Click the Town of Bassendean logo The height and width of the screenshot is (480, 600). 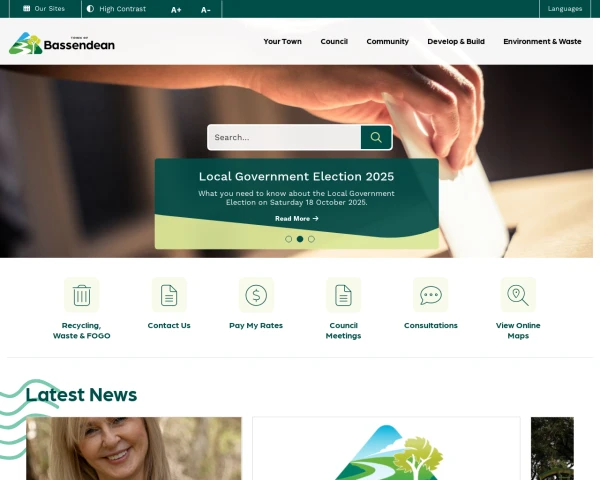(x=62, y=43)
